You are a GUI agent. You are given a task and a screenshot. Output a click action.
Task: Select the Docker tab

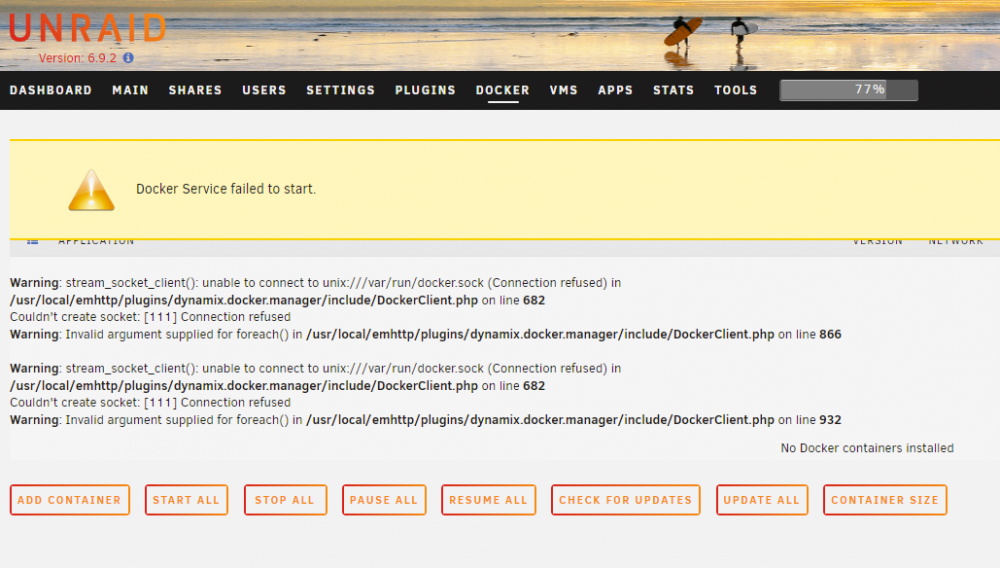point(503,91)
